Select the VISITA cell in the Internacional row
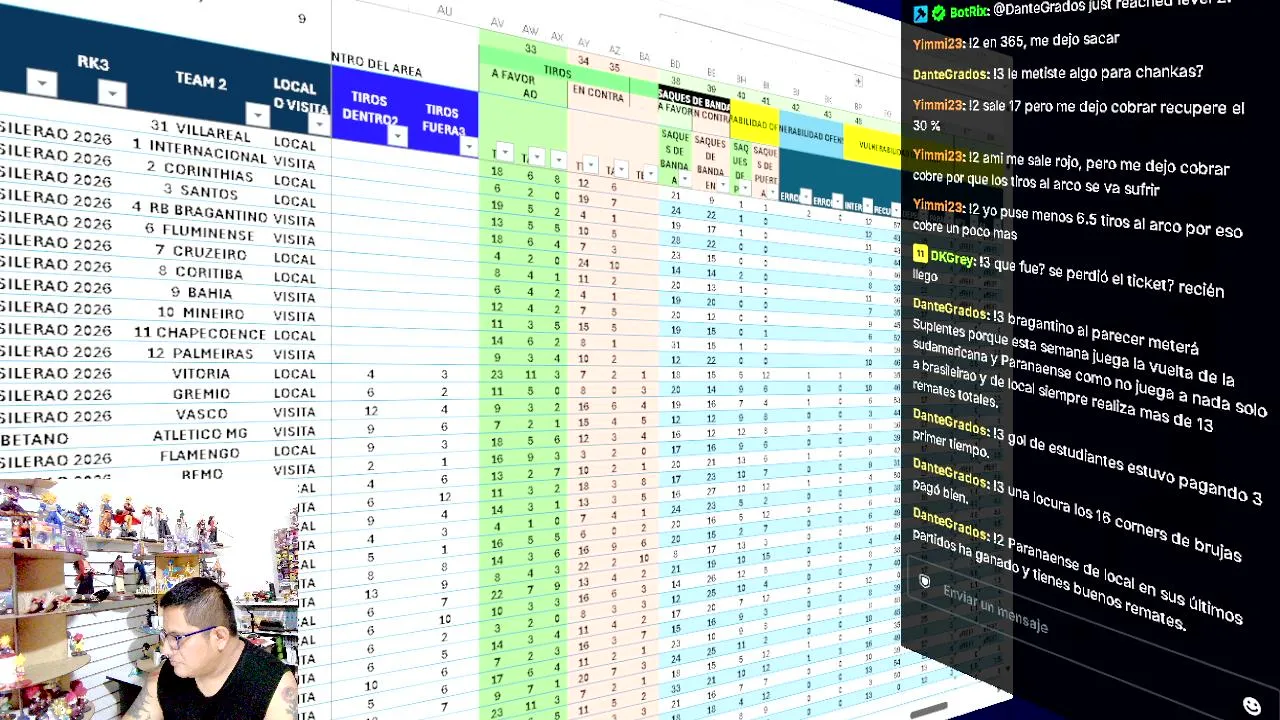1280x720 pixels. coord(294,163)
